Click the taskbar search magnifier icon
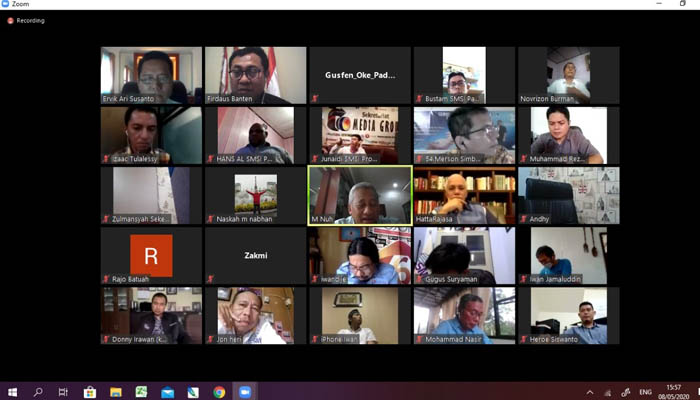The image size is (700, 400). pos(38,391)
